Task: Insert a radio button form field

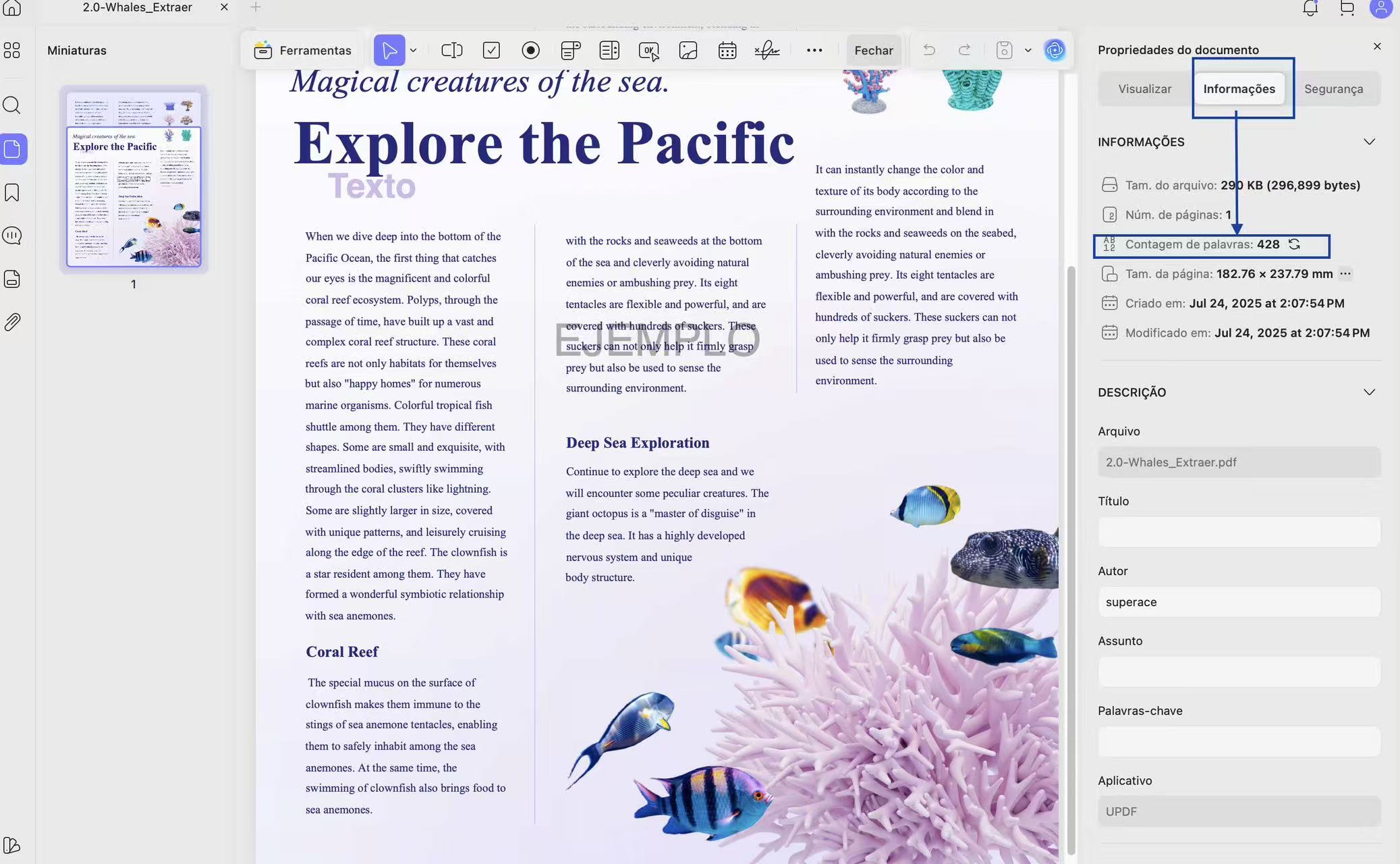Action: pos(530,51)
